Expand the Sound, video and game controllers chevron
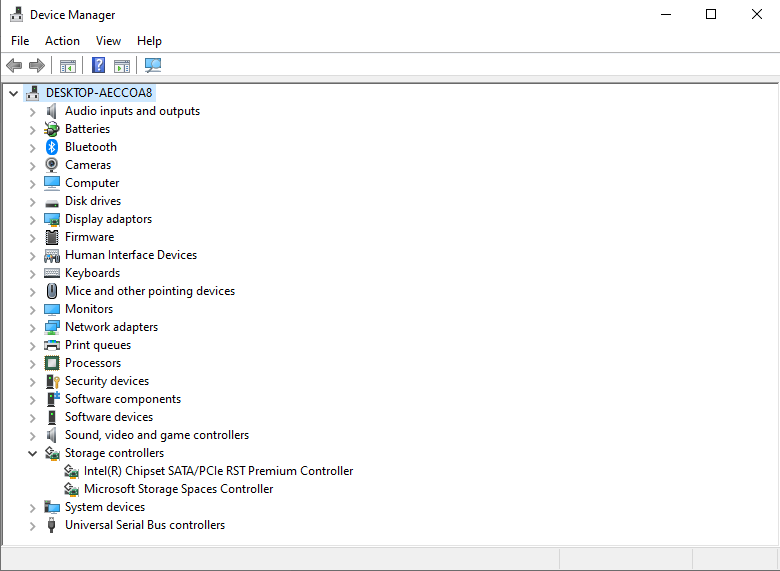780x571 pixels. (x=32, y=436)
